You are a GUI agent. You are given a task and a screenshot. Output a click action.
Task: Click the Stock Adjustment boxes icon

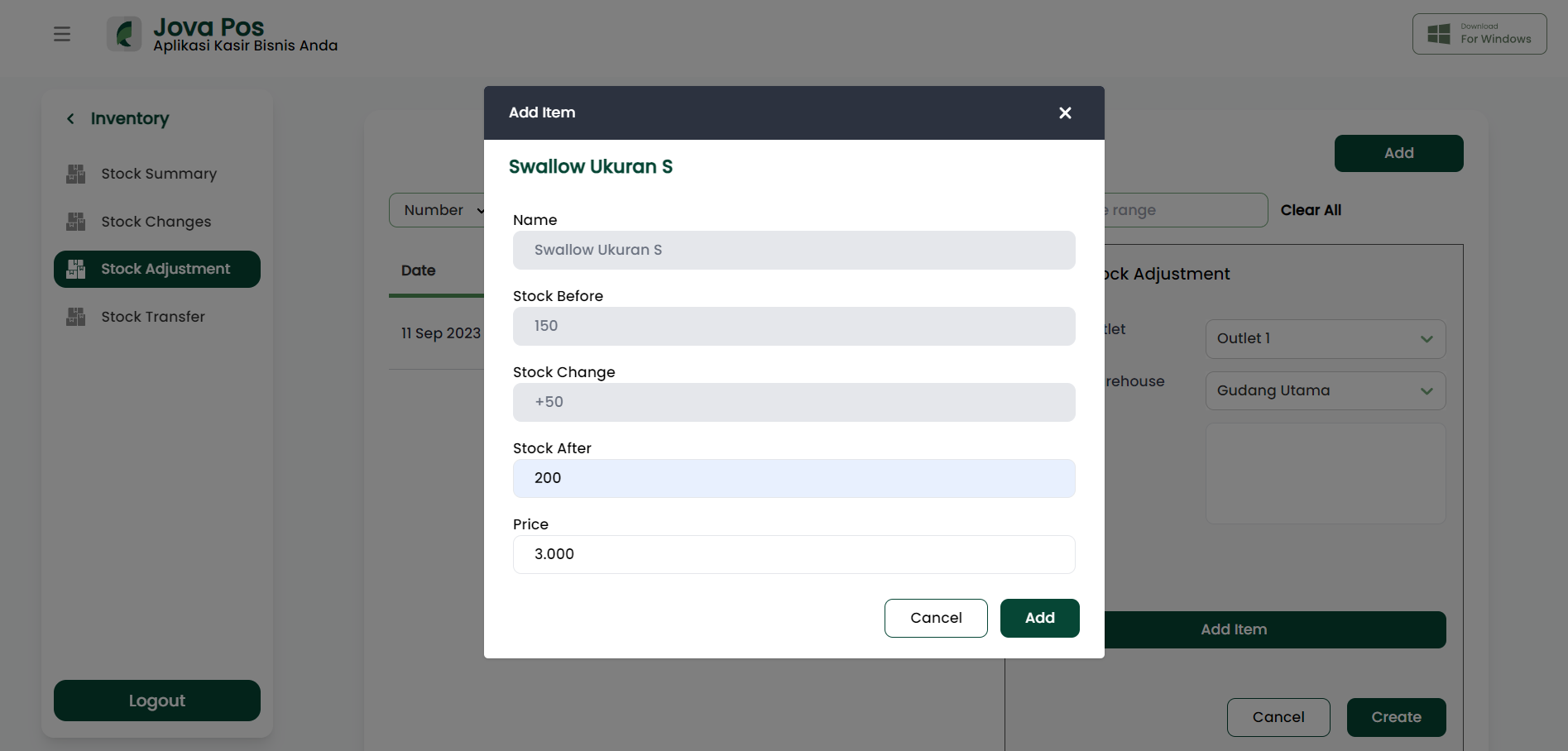tap(76, 269)
